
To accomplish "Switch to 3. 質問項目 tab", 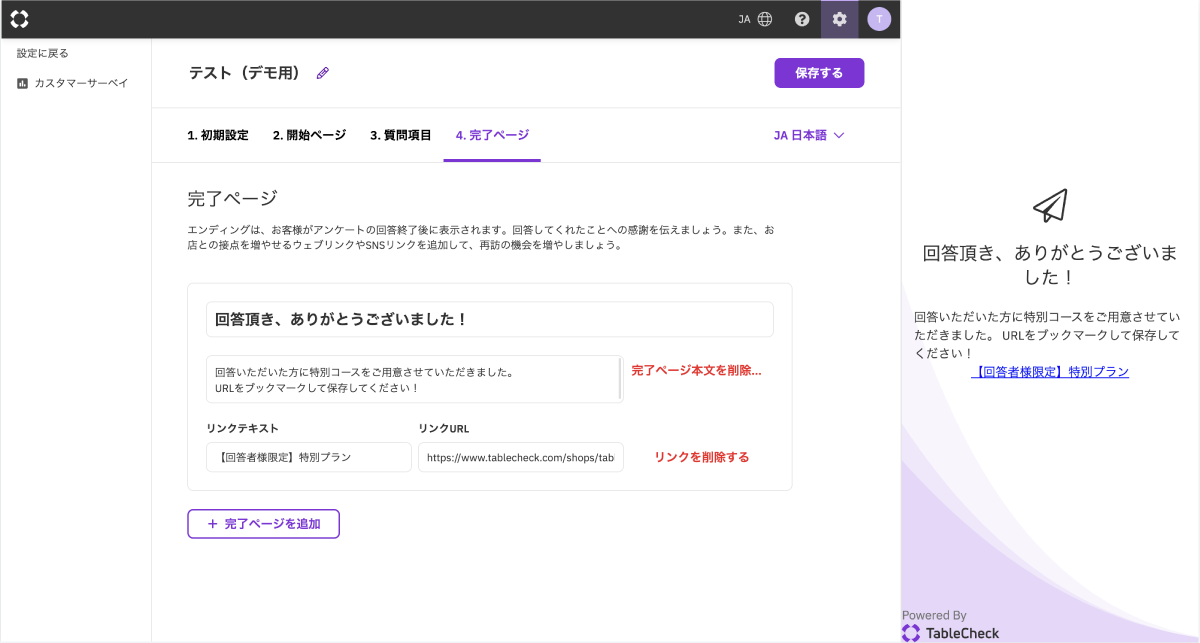I will click(401, 135).
